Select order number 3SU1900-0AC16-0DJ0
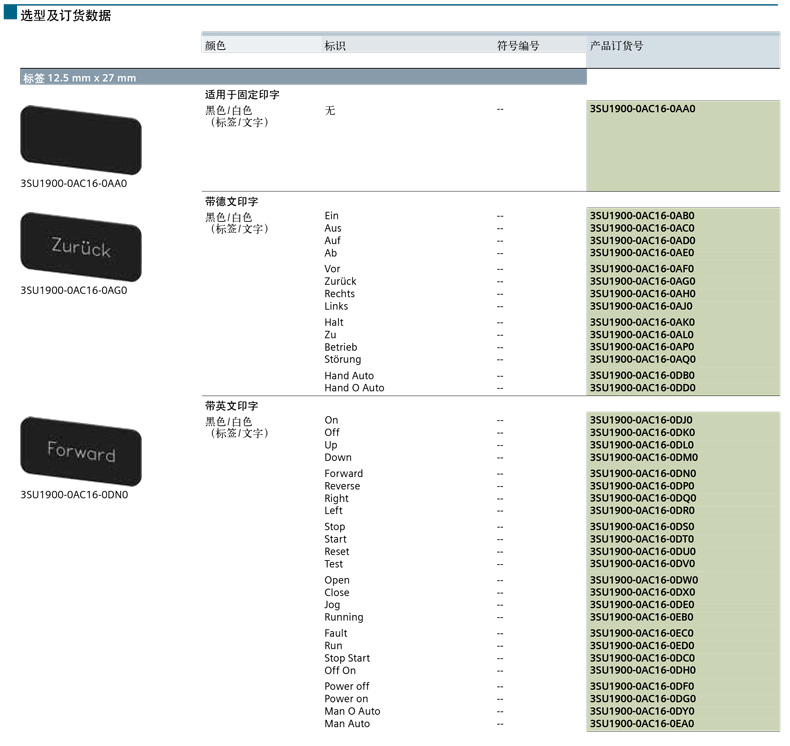The image size is (790, 746). coord(642,421)
